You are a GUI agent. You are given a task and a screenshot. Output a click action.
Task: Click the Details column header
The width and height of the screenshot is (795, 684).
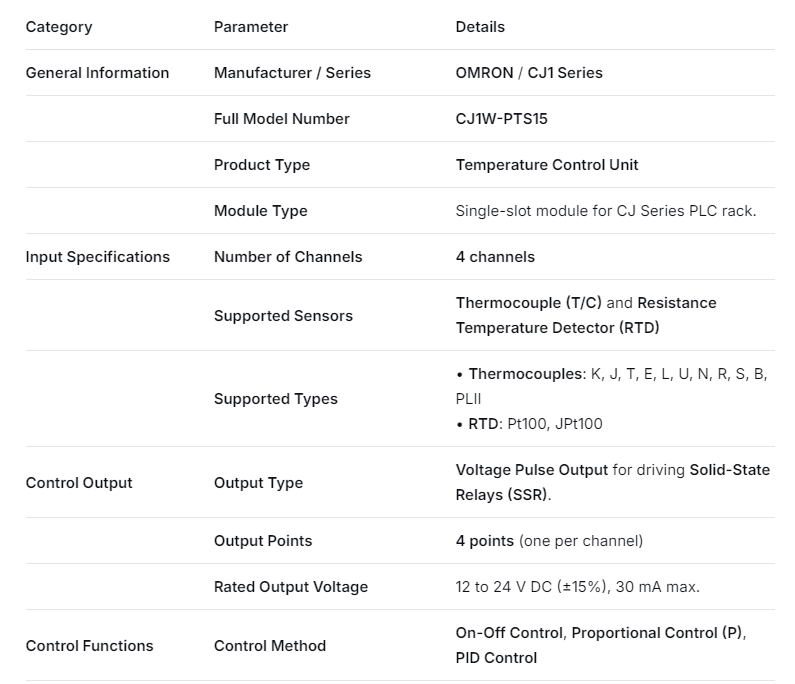click(480, 27)
